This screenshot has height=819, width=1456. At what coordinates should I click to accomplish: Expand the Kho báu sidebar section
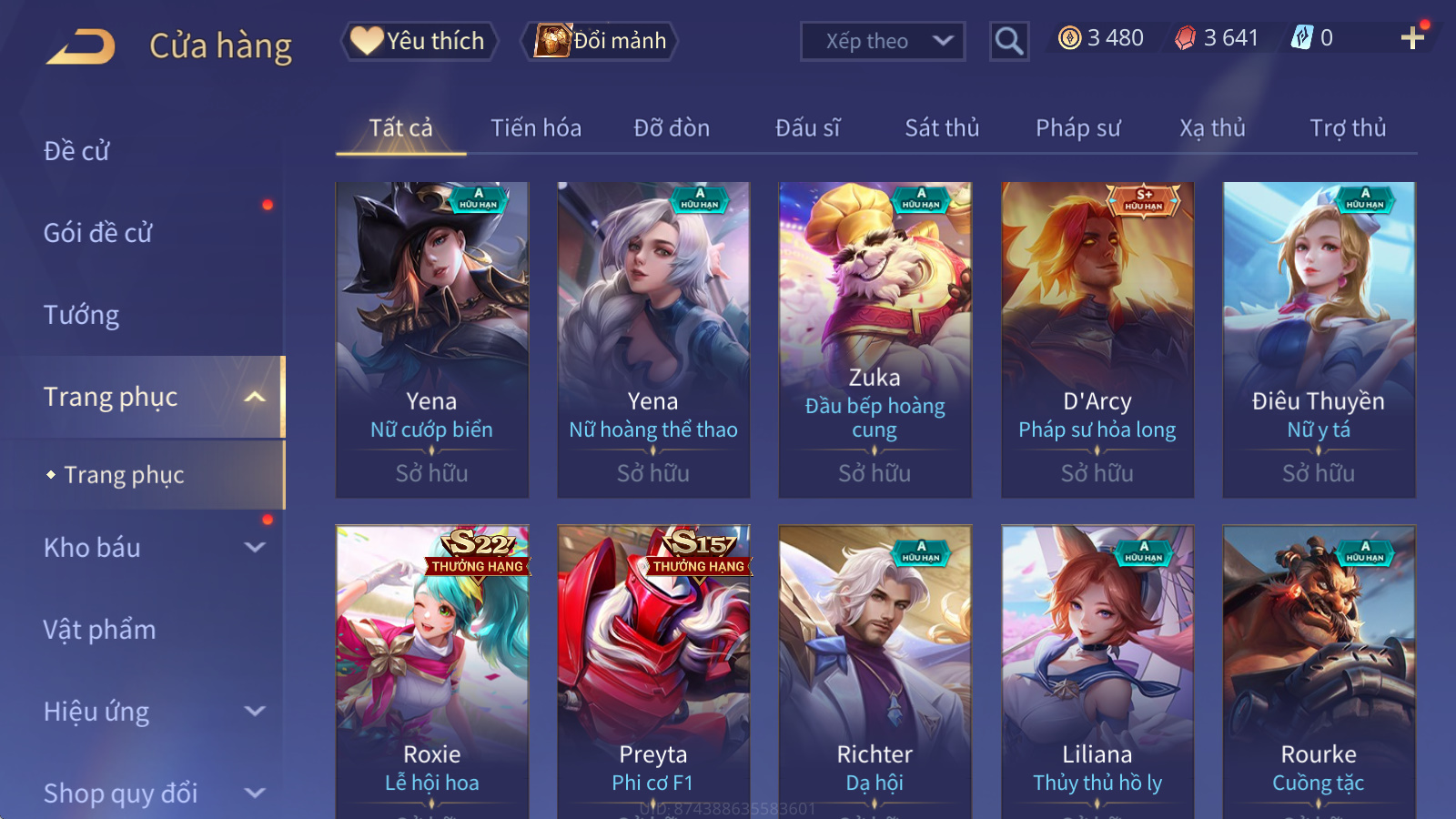tap(256, 547)
